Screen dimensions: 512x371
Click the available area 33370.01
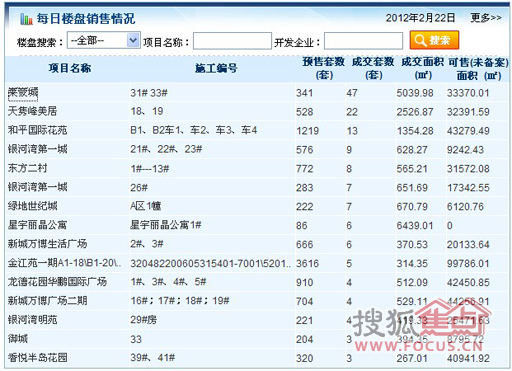[x=468, y=93]
